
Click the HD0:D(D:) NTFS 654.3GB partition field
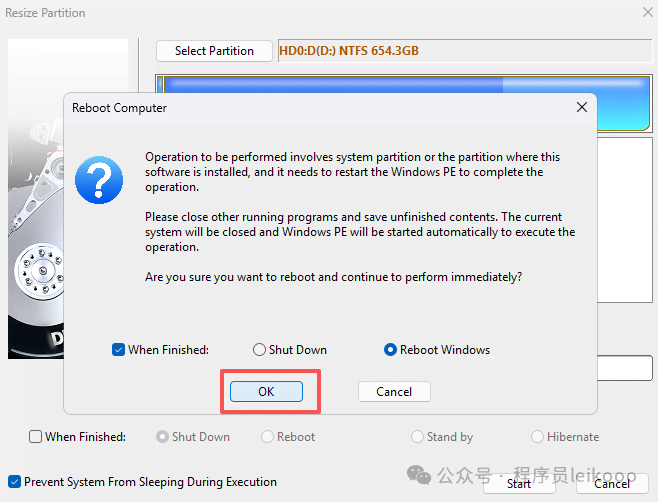pyautogui.click(x=460, y=51)
